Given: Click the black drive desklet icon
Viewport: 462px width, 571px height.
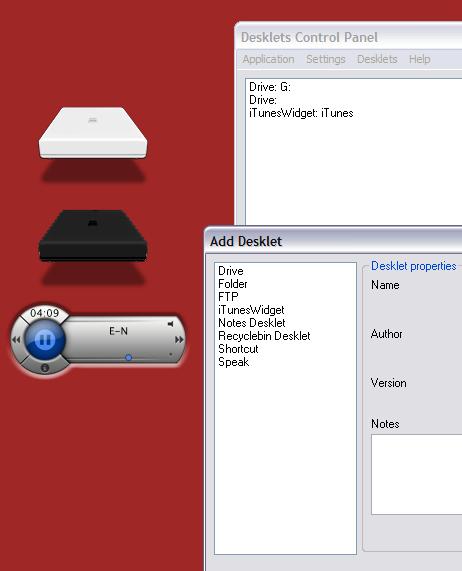Looking at the screenshot, I should coord(93,235).
